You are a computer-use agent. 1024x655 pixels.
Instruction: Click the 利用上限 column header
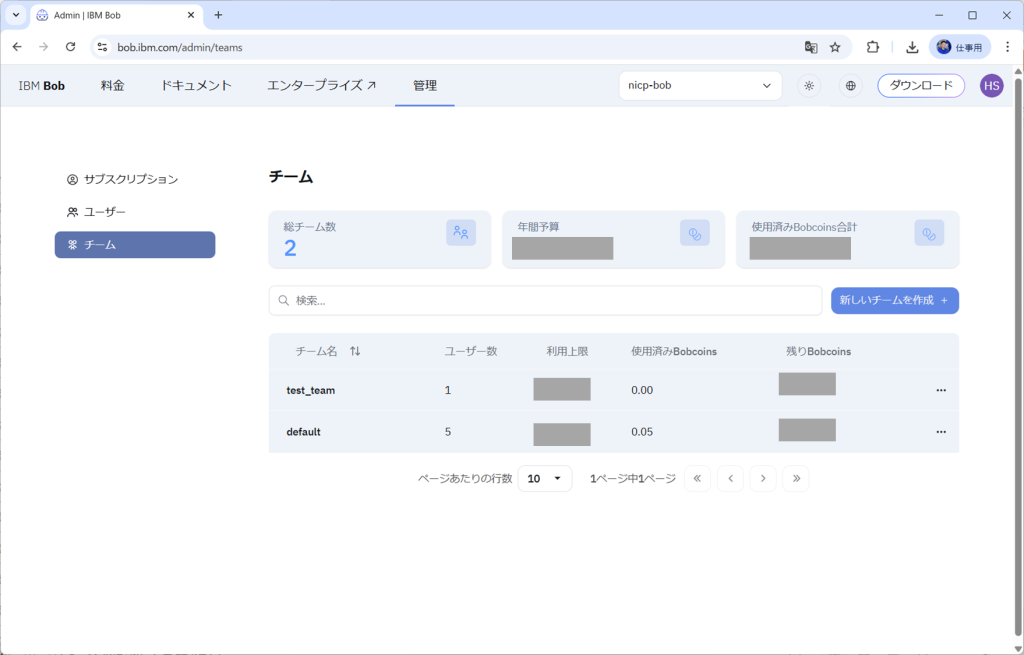pos(568,351)
